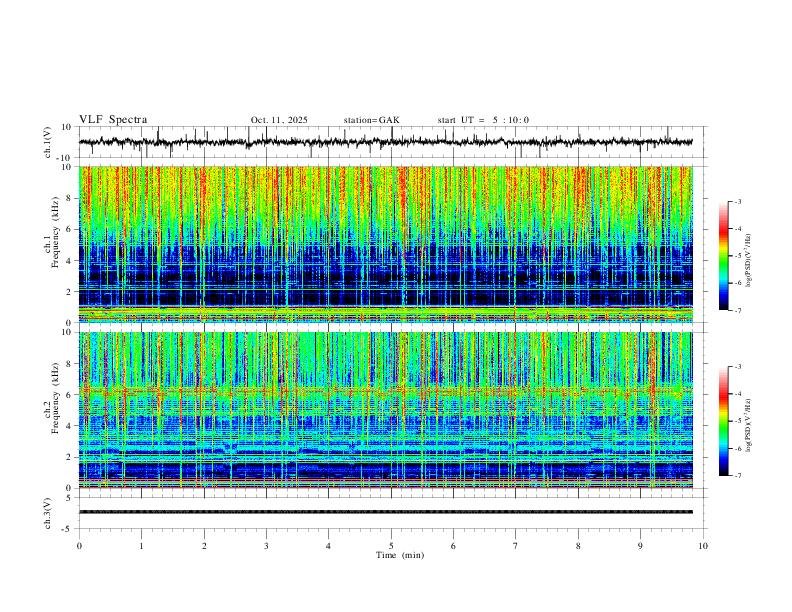The height and width of the screenshot is (612, 792).
Task: Click the "9" tick on the Time axis
Action: click(x=640, y=546)
